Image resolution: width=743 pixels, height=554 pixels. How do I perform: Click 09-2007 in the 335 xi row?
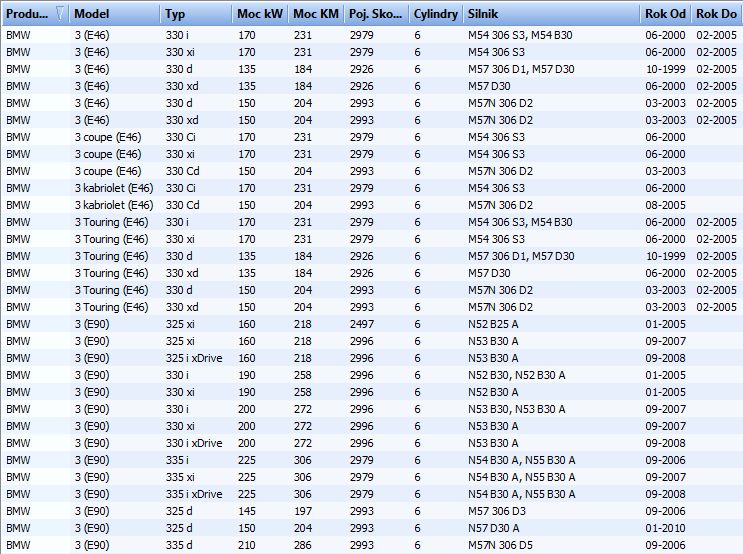665,477
